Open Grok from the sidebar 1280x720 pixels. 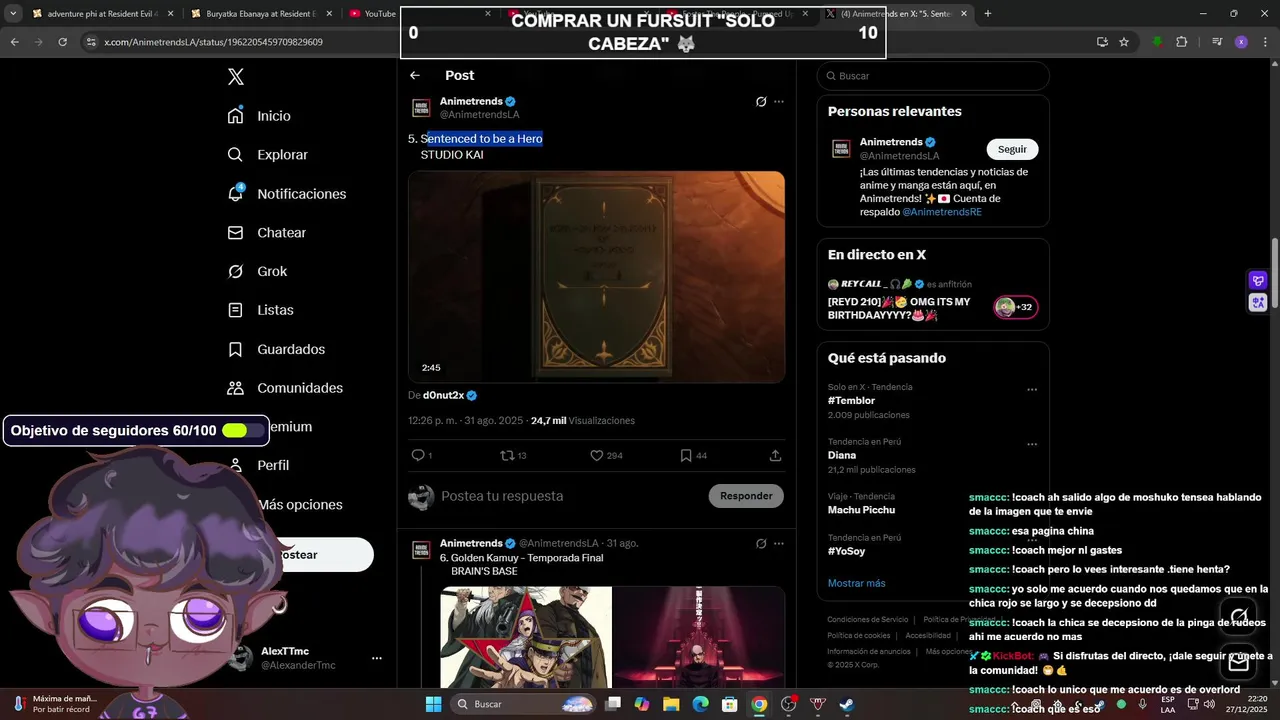tap(258, 271)
